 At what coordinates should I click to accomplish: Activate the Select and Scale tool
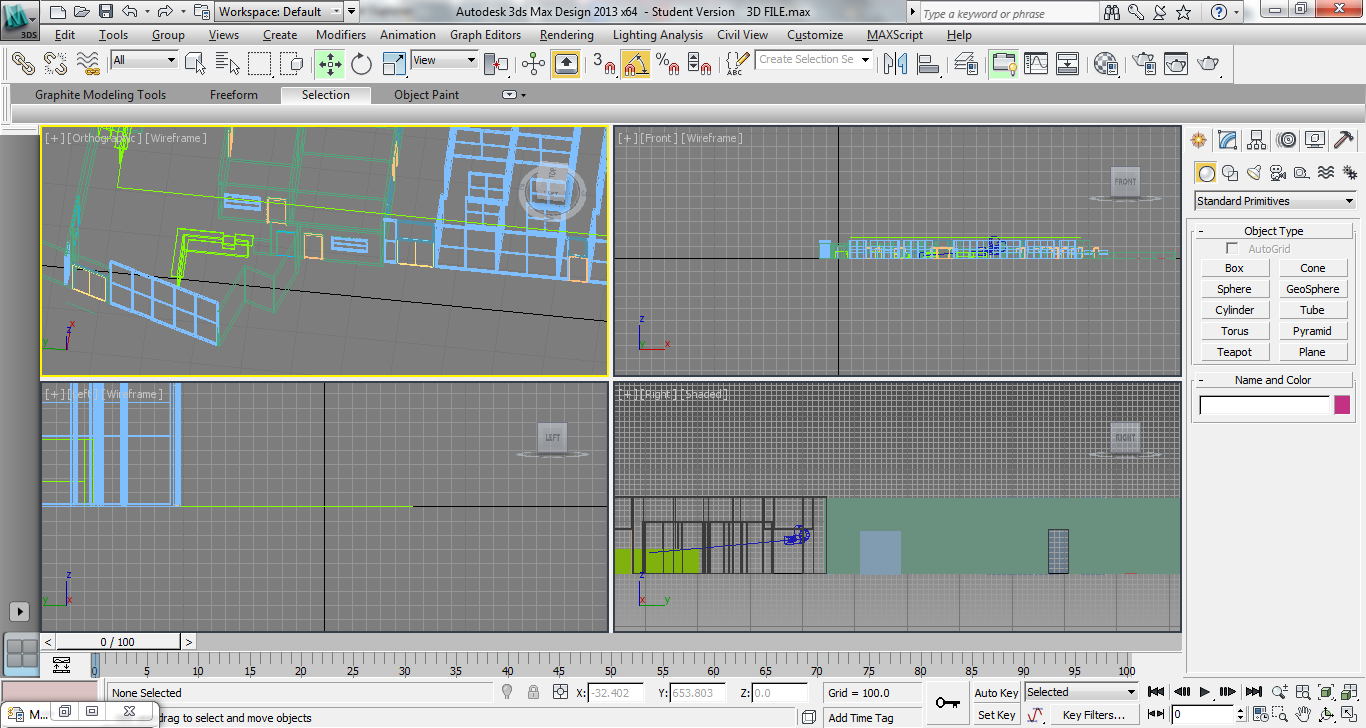[394, 64]
